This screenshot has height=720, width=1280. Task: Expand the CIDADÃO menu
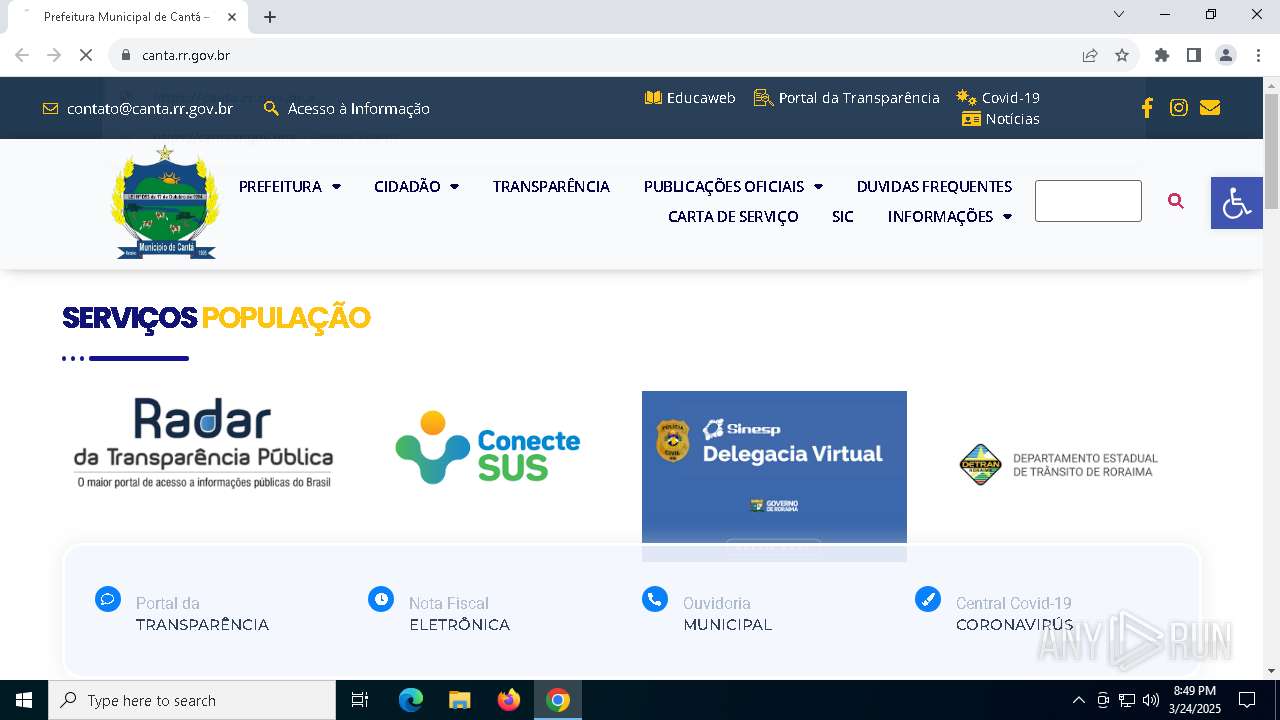point(416,186)
